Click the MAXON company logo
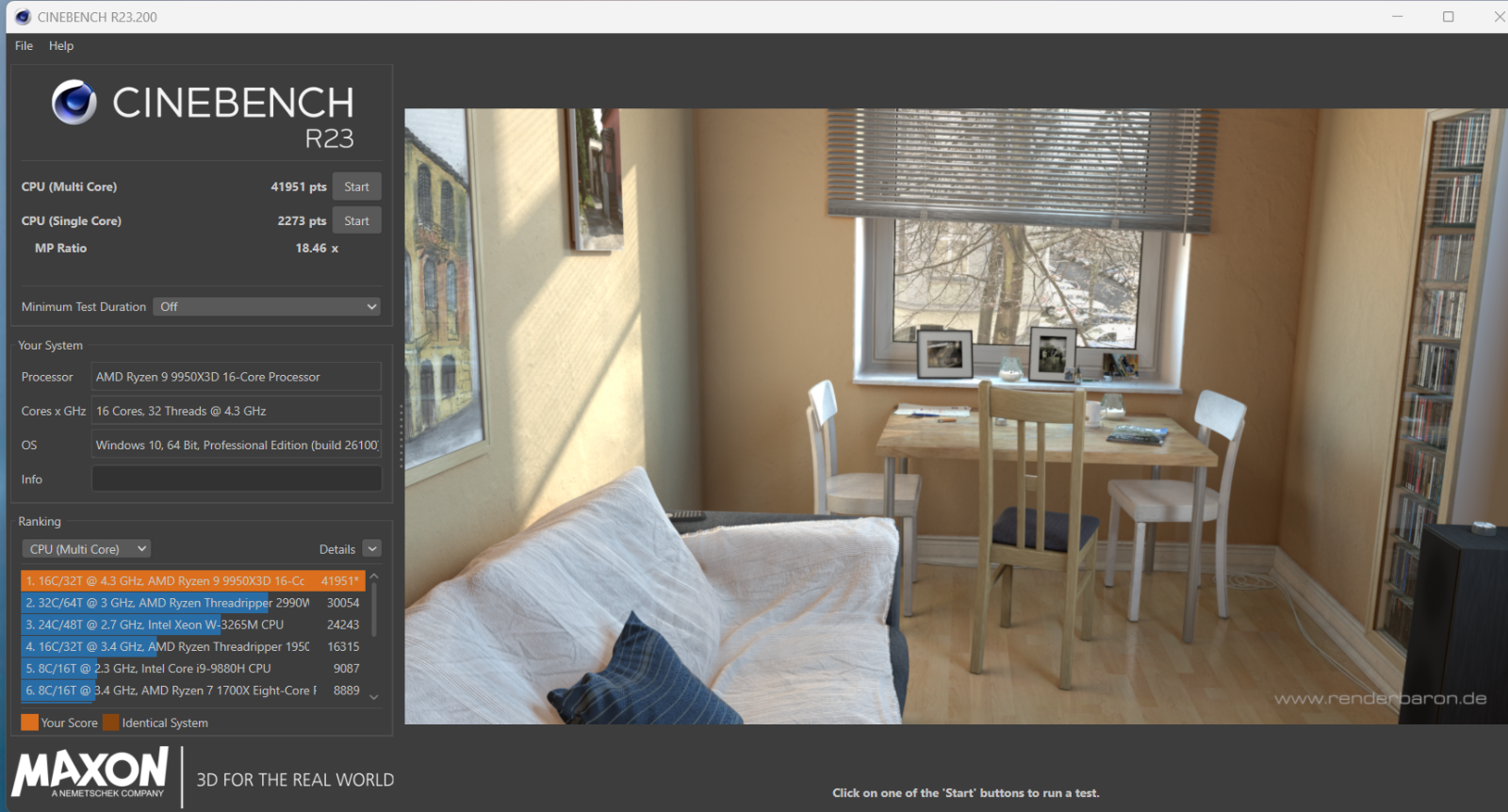 [90, 773]
